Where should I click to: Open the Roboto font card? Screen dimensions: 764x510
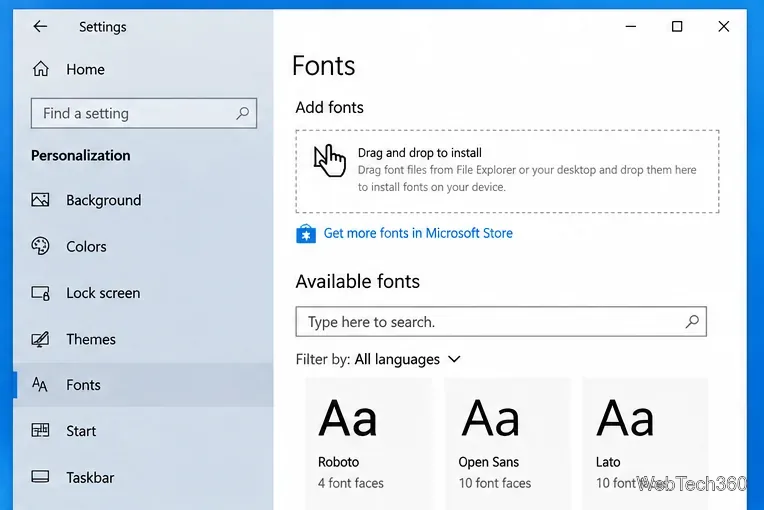tap(368, 443)
